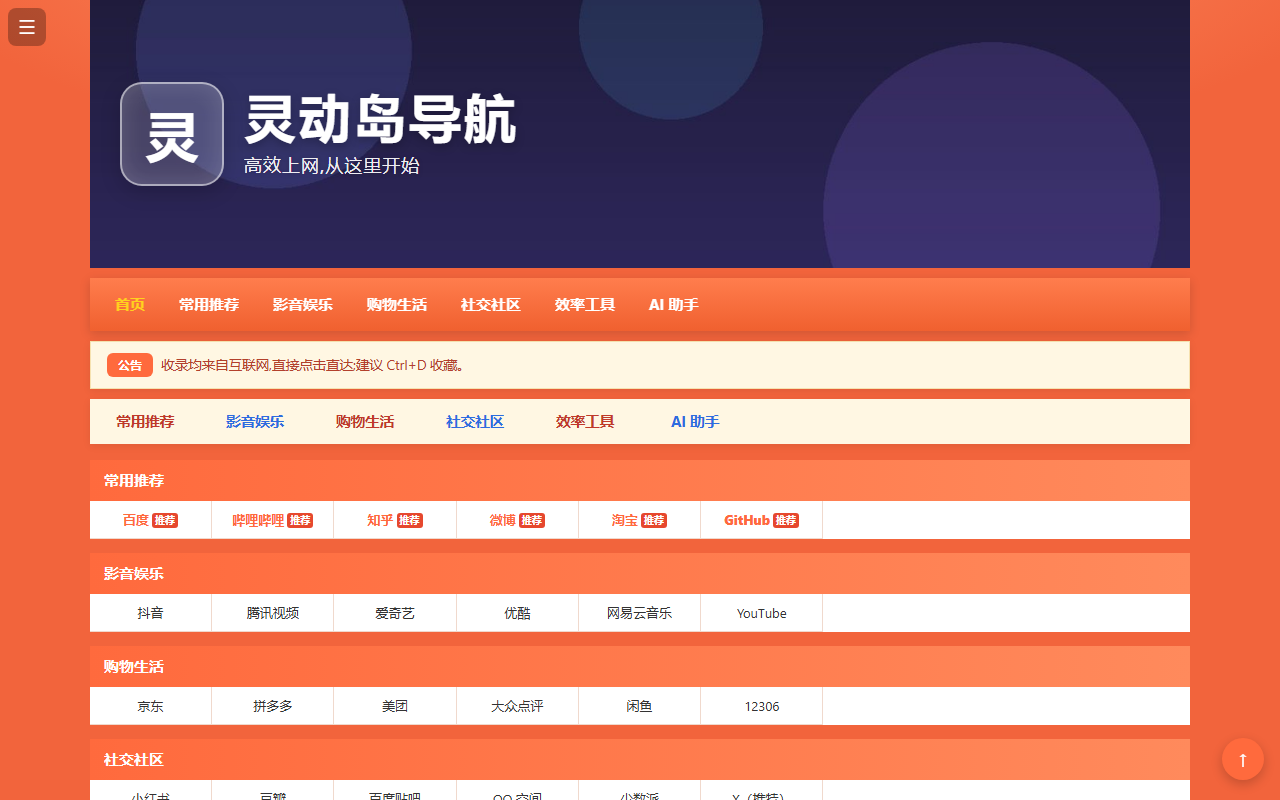Click the subtitle 高效上网,从这里开始
This screenshot has height=800, width=1280.
[332, 166]
